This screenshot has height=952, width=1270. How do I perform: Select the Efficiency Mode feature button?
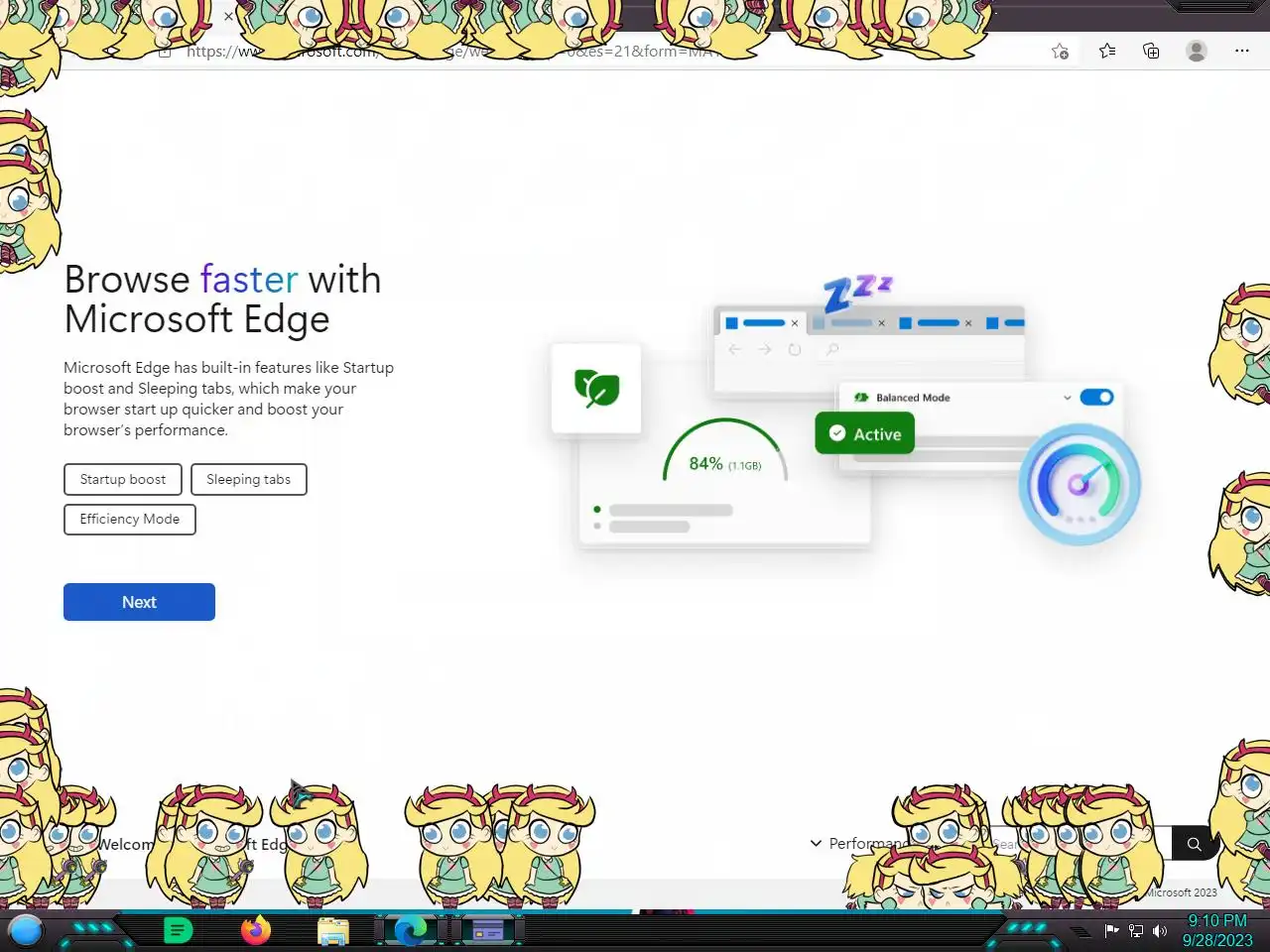tap(130, 519)
